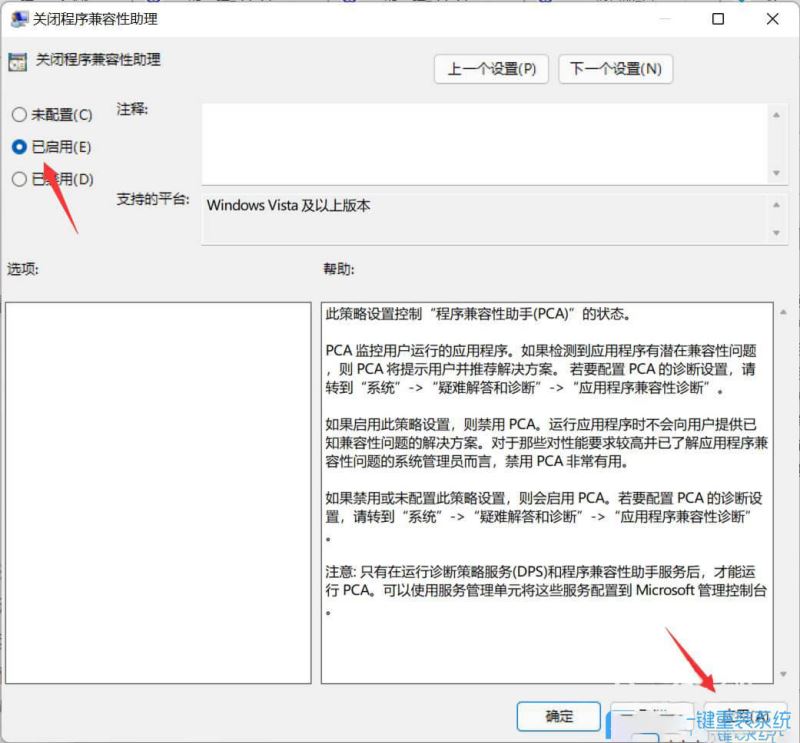Confirm the policy change with 确定
Image resolution: width=800 pixels, height=743 pixels.
[x=558, y=716]
